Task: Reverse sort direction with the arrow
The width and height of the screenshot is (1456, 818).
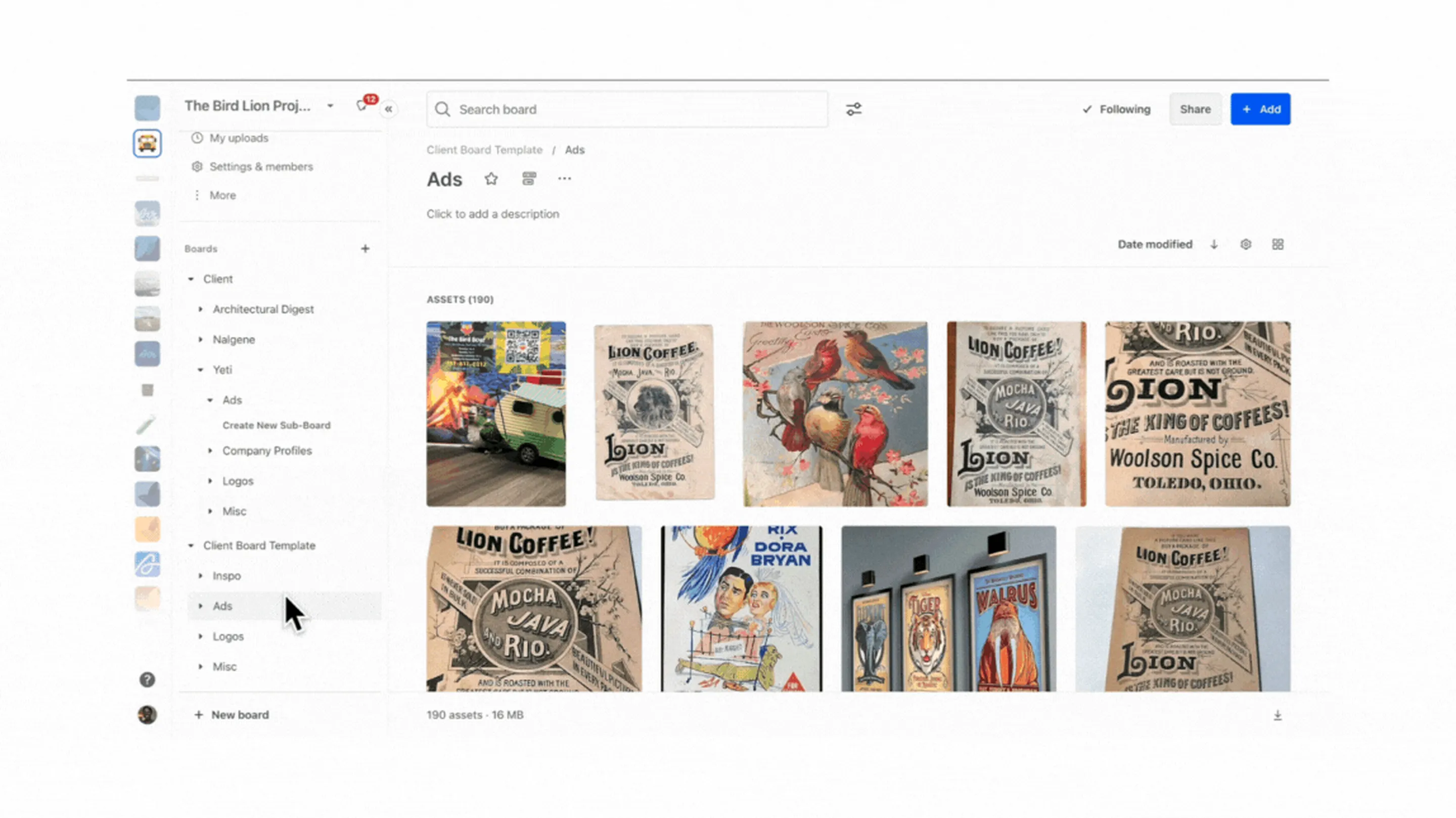Action: pos(1214,244)
